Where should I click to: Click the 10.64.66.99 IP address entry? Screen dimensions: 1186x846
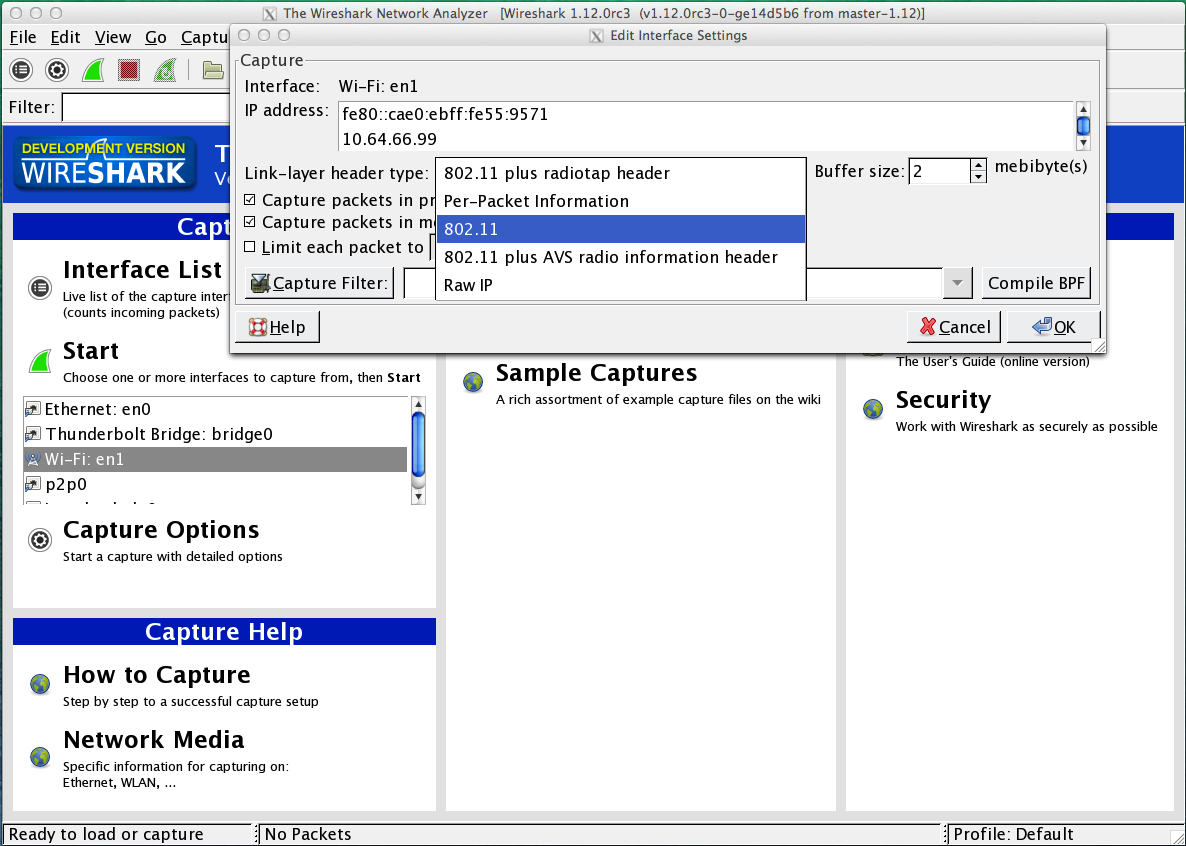tap(390, 139)
